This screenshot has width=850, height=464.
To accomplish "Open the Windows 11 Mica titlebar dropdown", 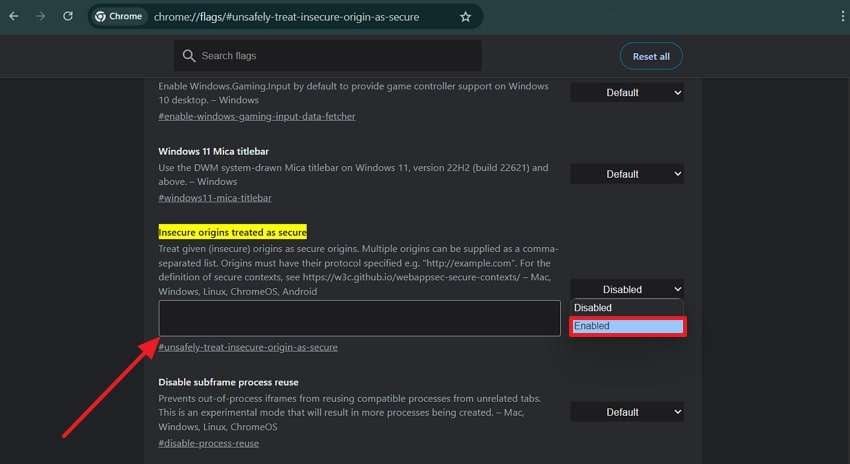I will [627, 174].
